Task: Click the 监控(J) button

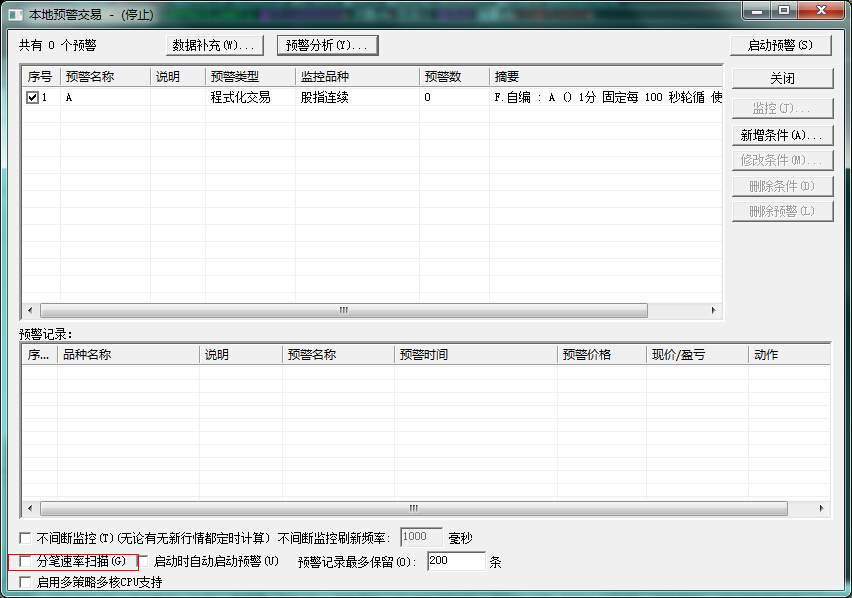Action: pos(782,108)
